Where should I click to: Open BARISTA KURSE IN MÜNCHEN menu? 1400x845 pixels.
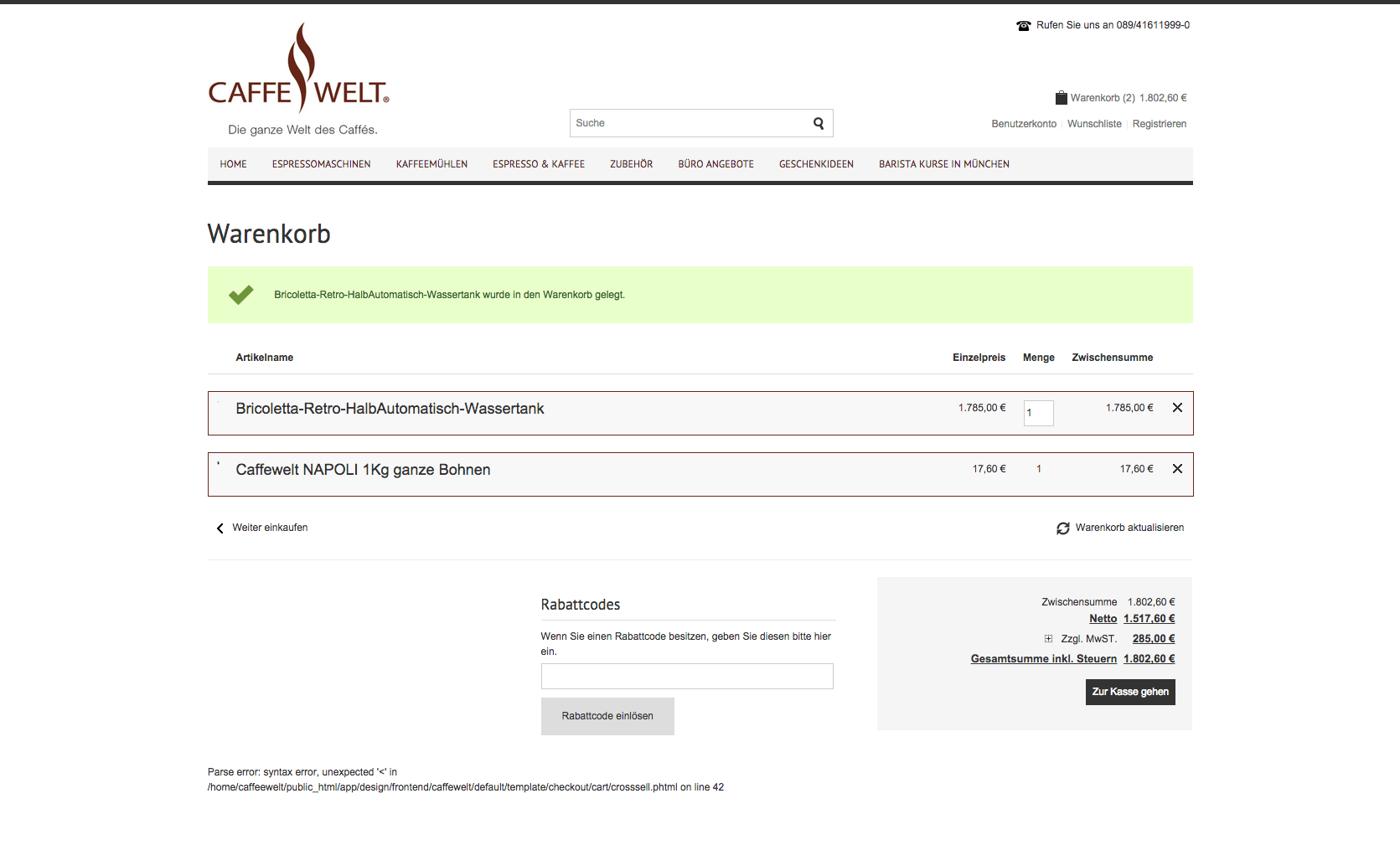point(943,164)
